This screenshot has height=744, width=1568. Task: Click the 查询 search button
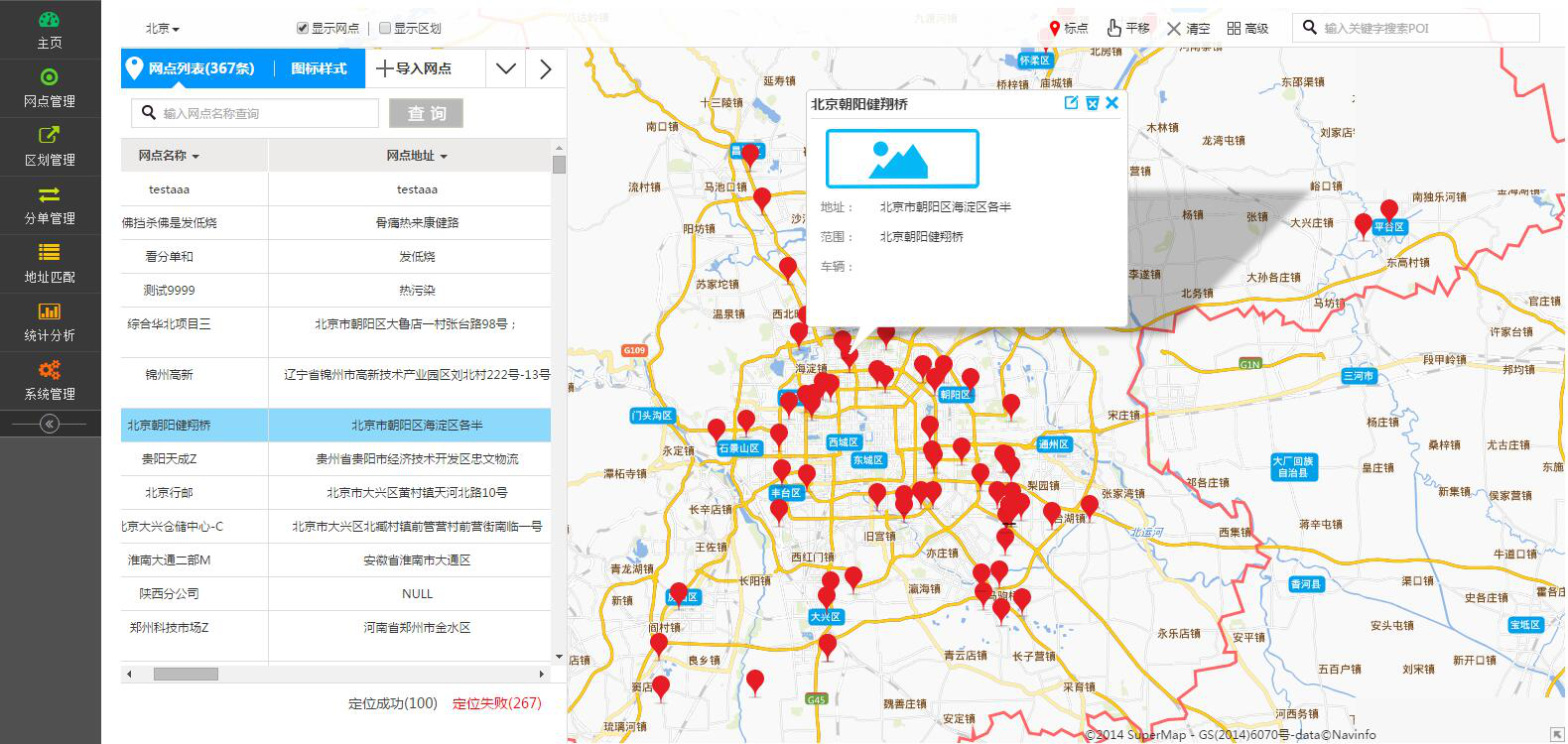[x=427, y=113]
